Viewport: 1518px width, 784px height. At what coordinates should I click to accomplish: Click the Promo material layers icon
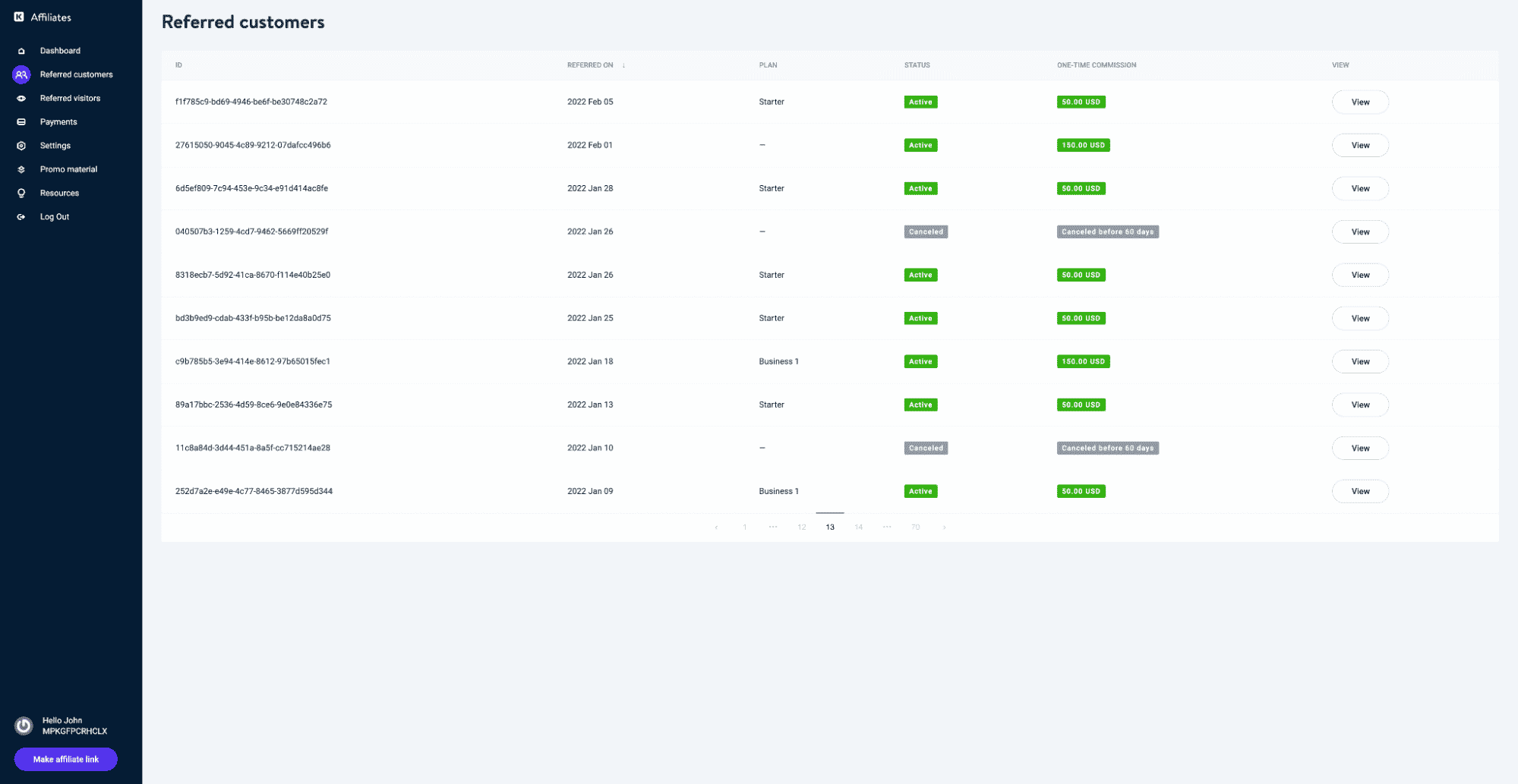point(21,169)
